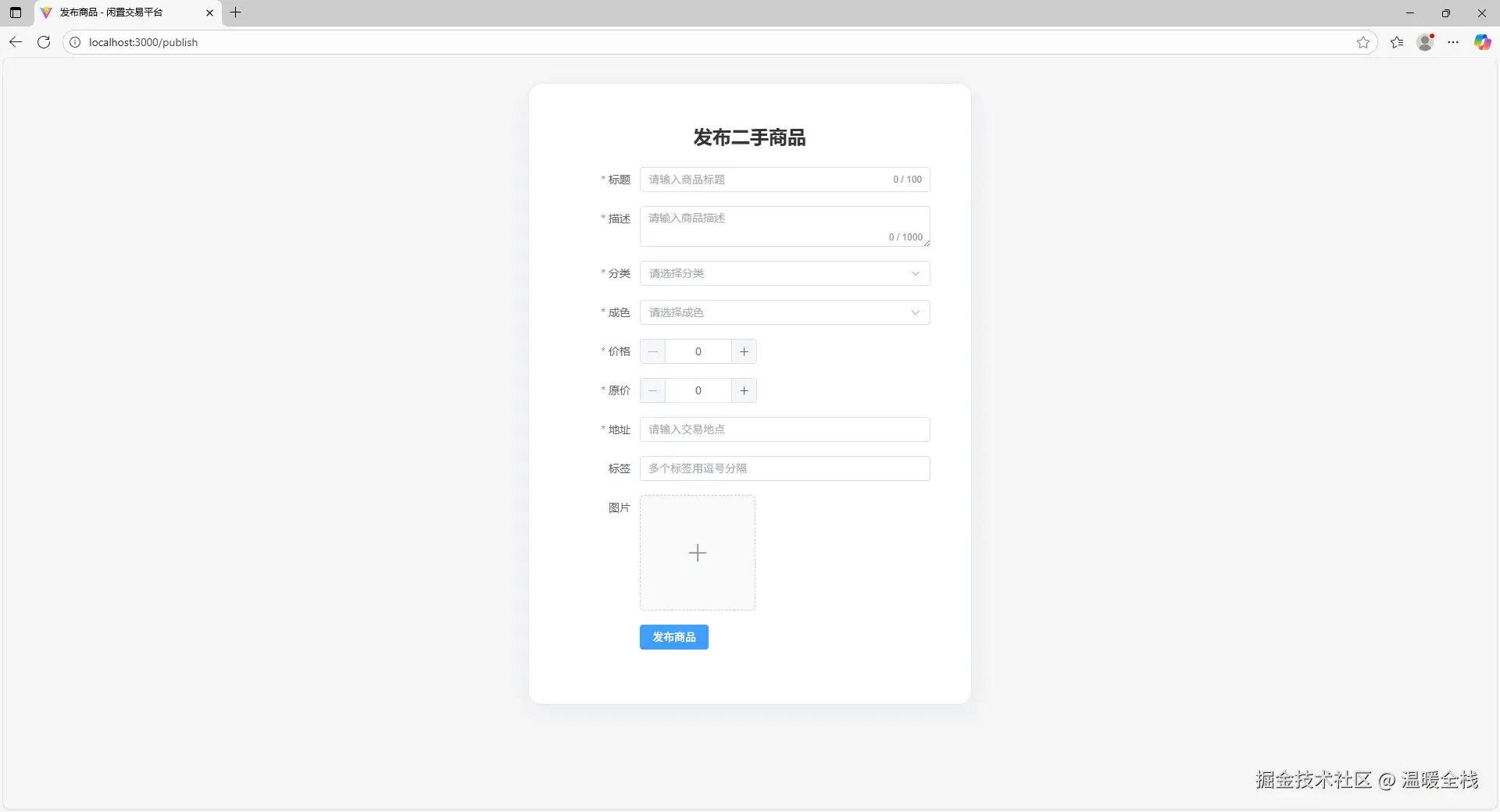Screen dimensions: 1500x812
Task: Close the 发布商品 browser tab
Action: coord(209,12)
